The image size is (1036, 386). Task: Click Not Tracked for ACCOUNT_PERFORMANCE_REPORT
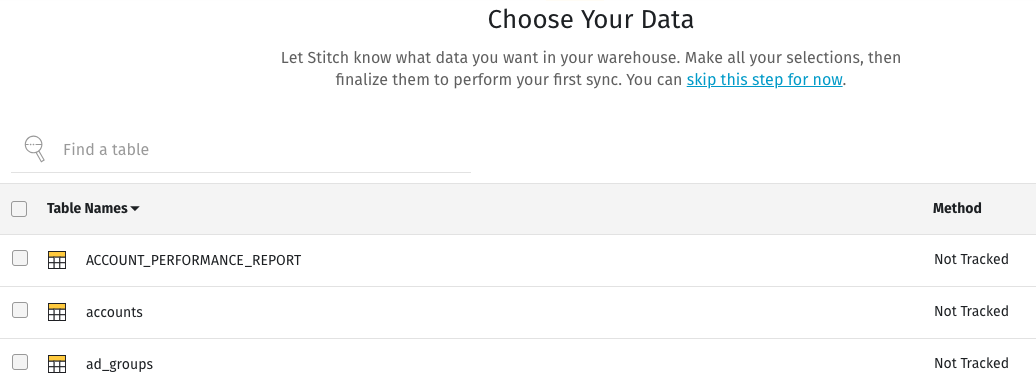pyautogui.click(x=971, y=259)
